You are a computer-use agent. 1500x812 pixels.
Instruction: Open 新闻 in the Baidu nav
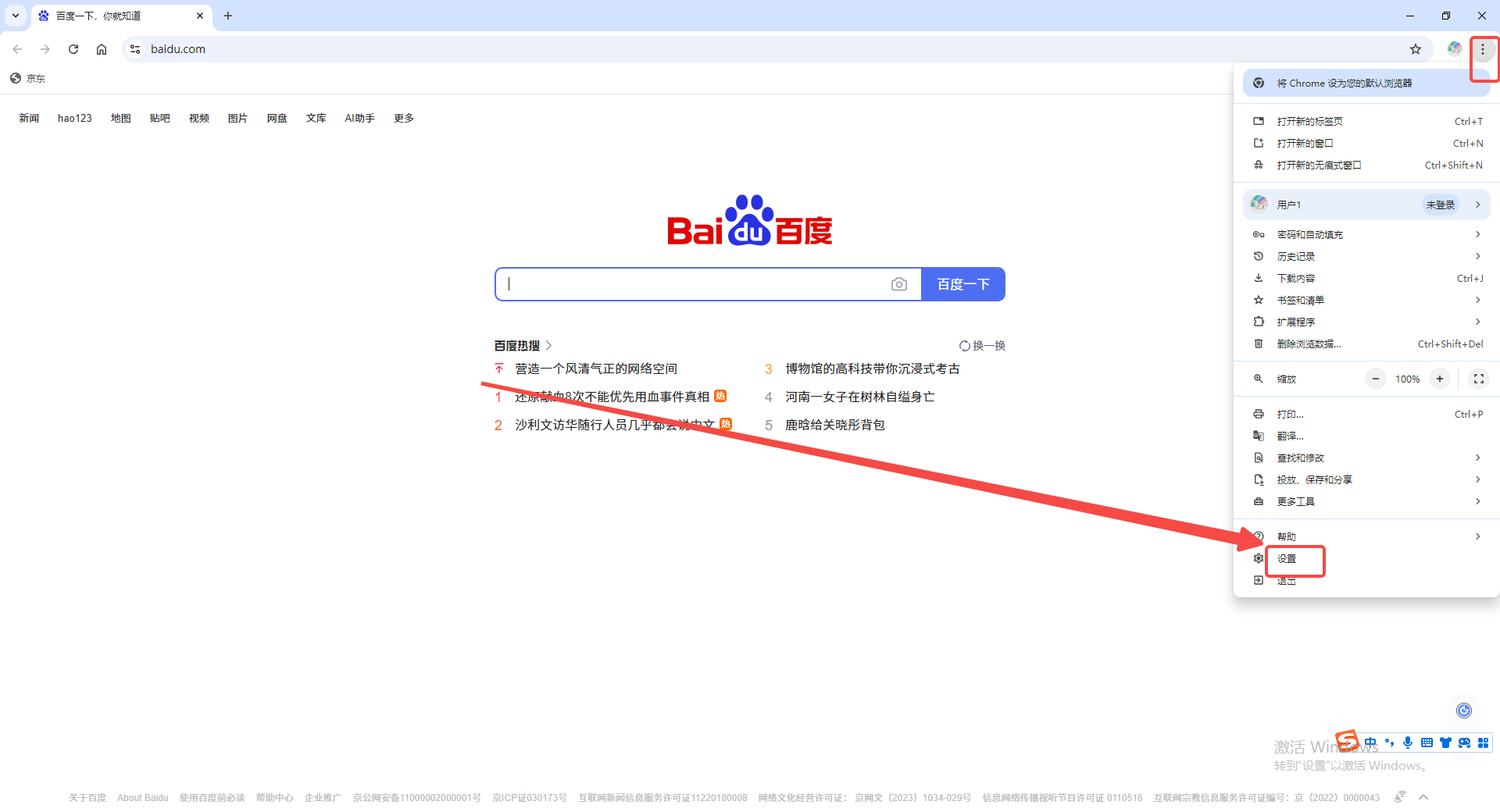(x=29, y=119)
